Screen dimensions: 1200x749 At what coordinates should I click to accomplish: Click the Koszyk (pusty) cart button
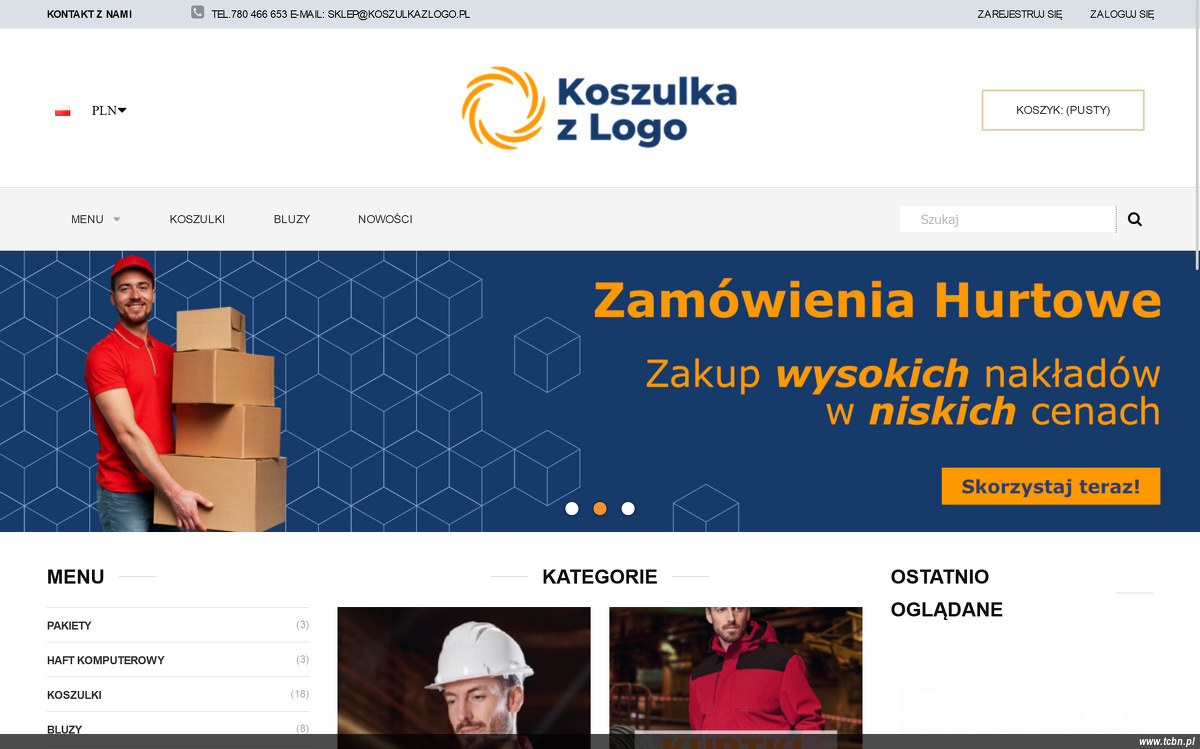point(1063,110)
